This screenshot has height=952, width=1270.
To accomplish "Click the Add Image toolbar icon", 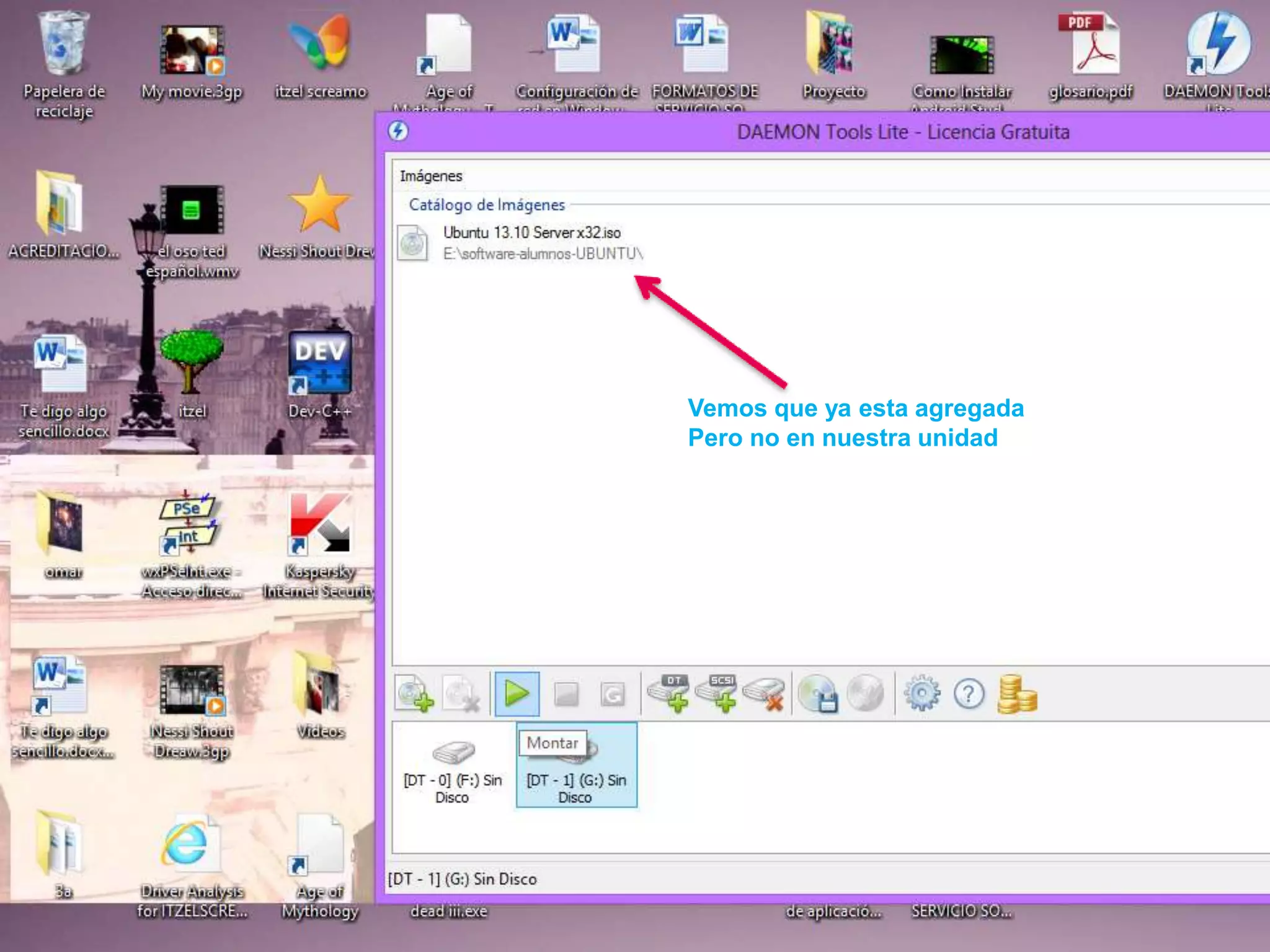I will tap(414, 694).
